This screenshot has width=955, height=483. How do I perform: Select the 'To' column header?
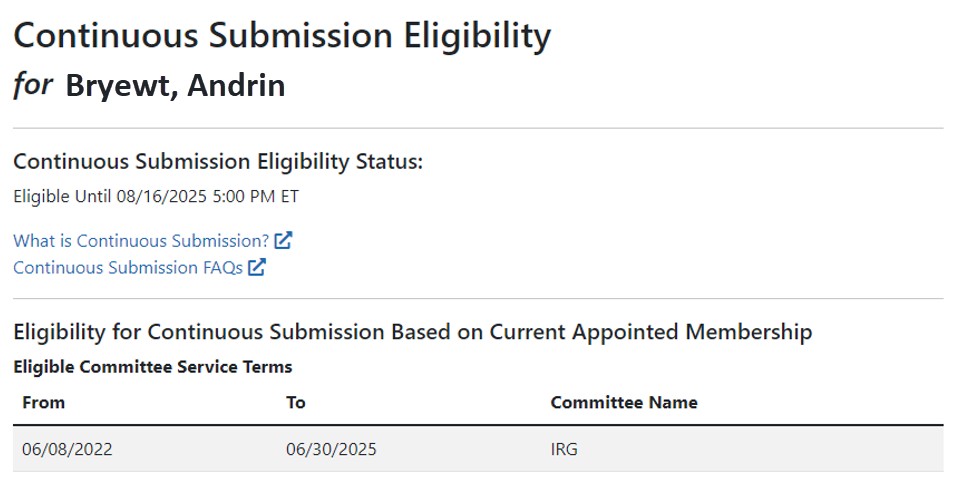pos(296,403)
